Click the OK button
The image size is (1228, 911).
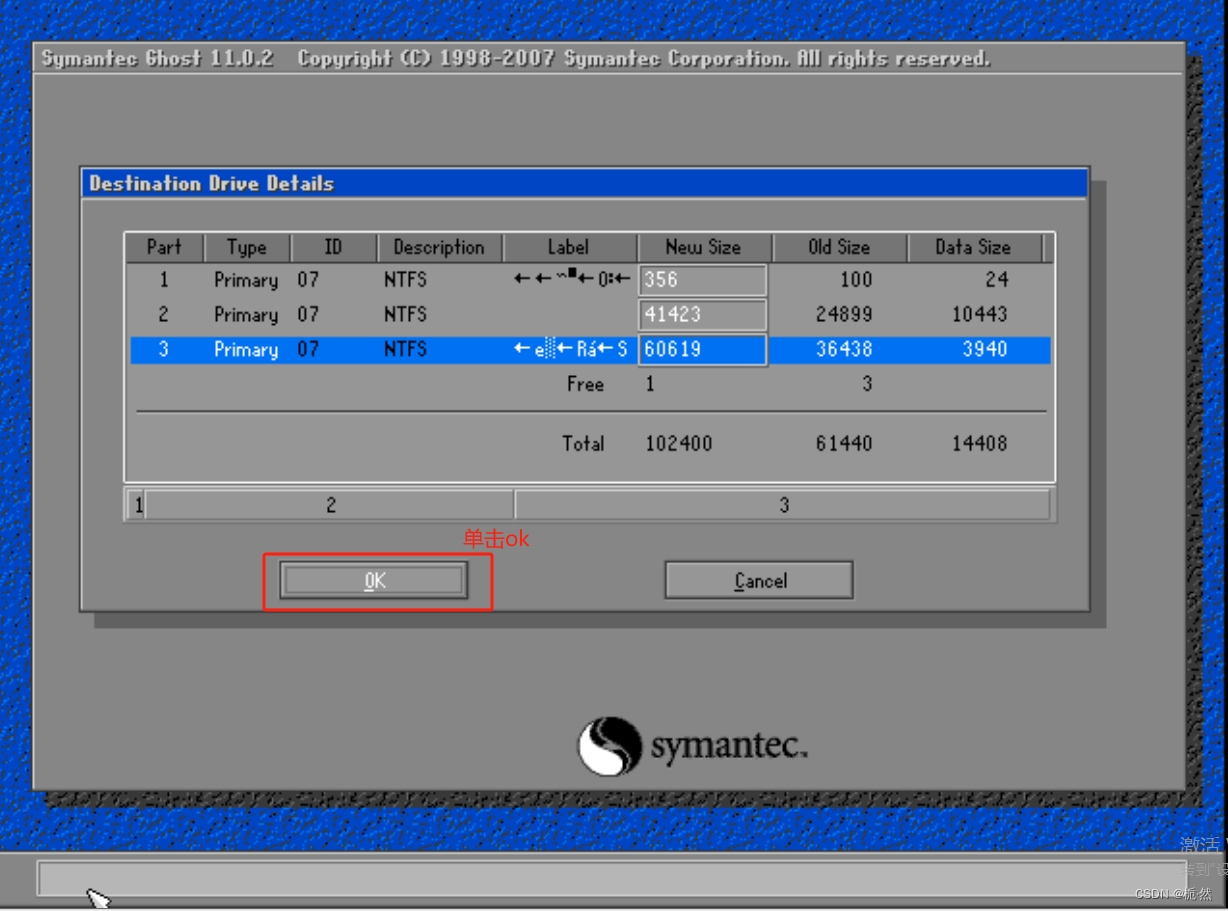coord(374,580)
